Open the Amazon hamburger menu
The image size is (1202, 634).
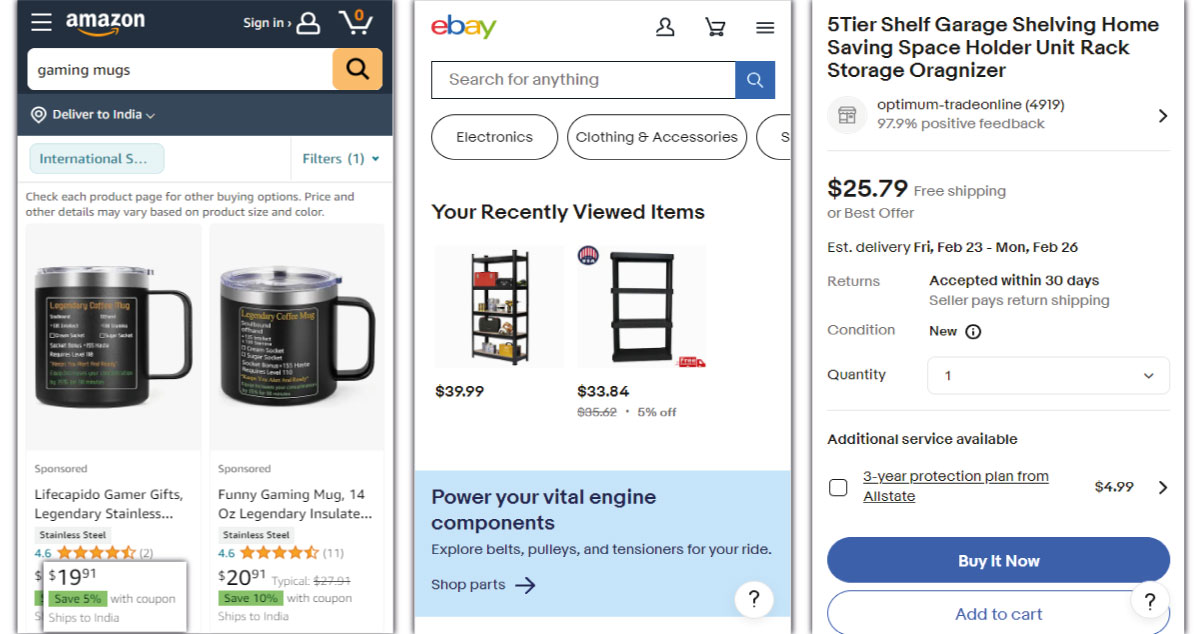coord(41,22)
